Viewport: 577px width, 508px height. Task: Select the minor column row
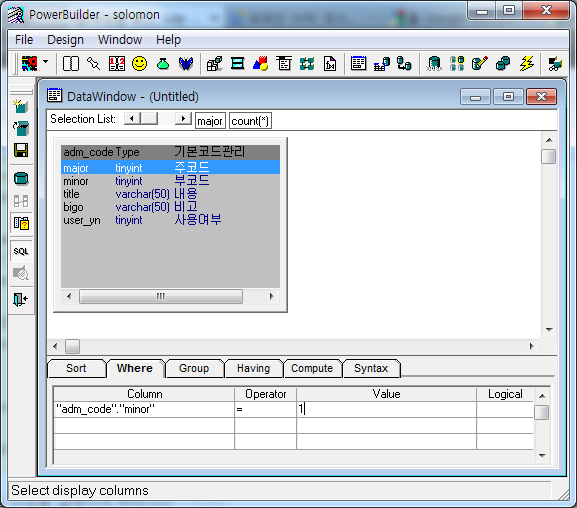click(170, 181)
